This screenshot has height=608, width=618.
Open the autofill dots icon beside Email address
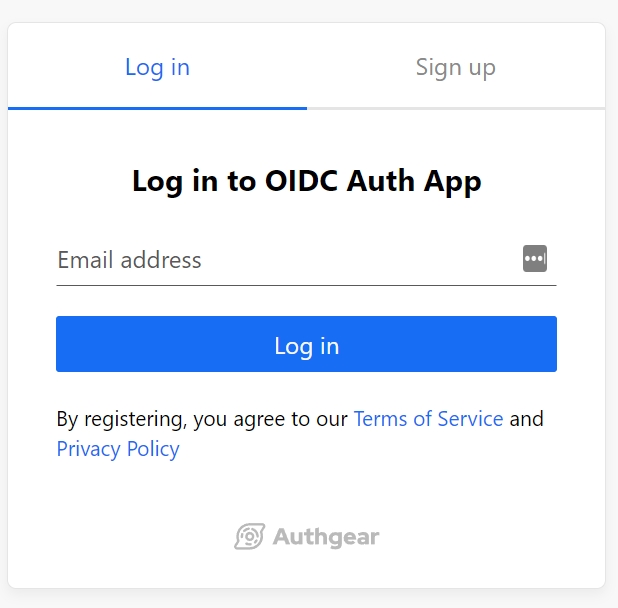point(535,258)
